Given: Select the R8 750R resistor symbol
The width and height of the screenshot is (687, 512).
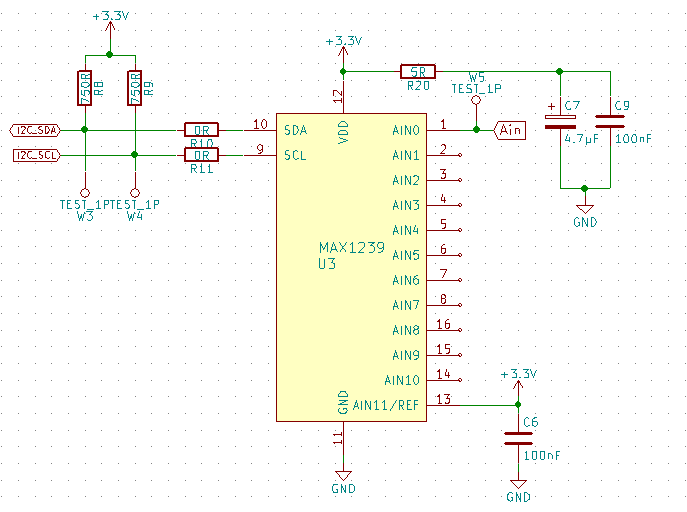Looking at the screenshot, I should (85, 88).
